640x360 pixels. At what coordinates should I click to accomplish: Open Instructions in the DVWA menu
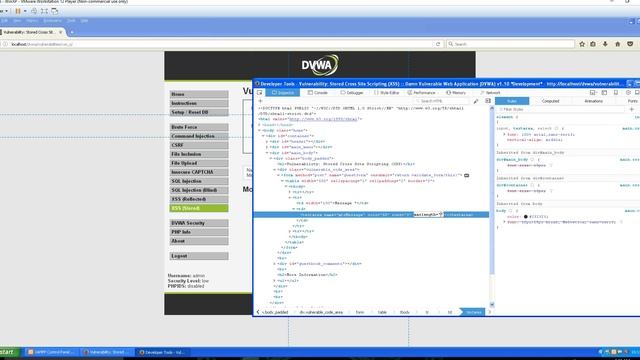(199, 103)
